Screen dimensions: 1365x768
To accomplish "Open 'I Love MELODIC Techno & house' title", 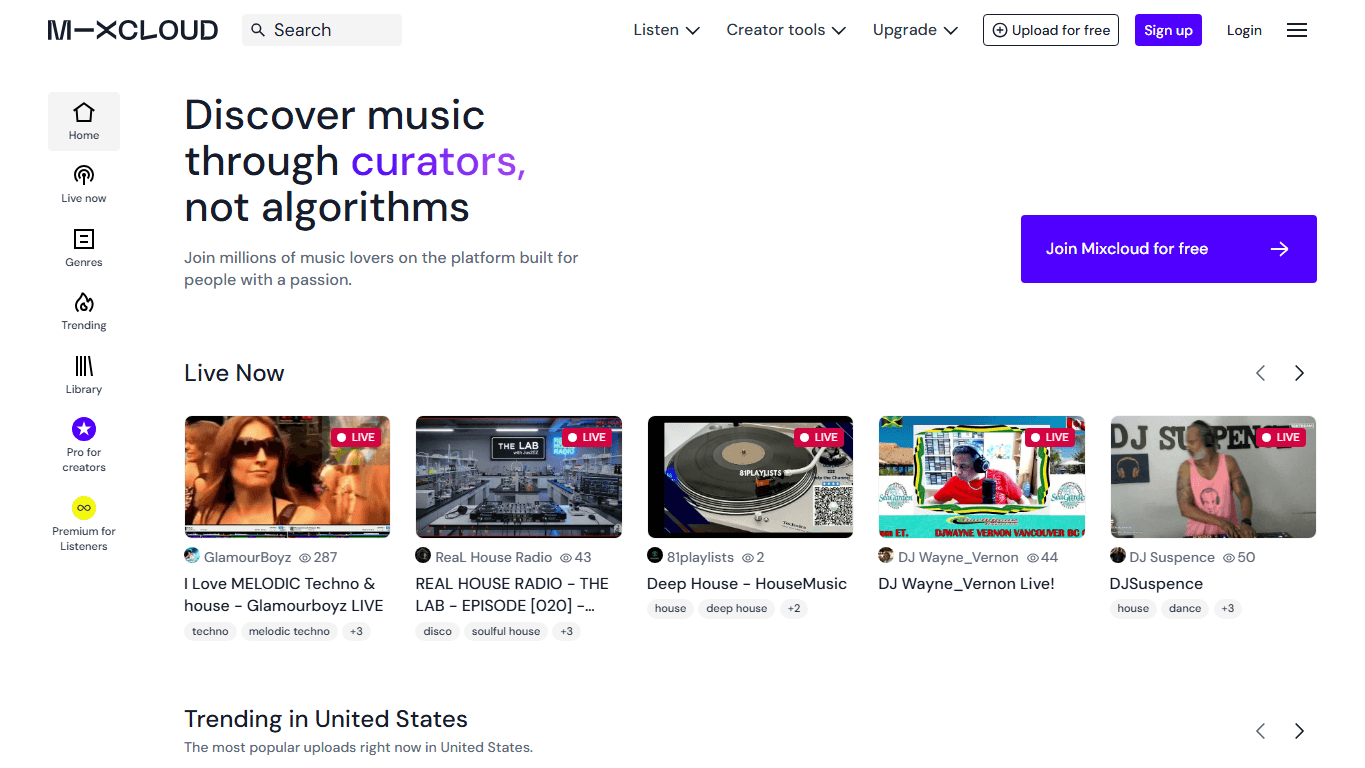I will tap(284, 594).
